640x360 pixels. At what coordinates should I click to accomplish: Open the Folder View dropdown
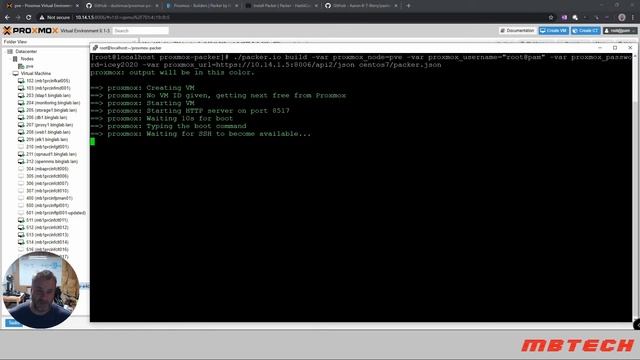click(x=70, y=42)
